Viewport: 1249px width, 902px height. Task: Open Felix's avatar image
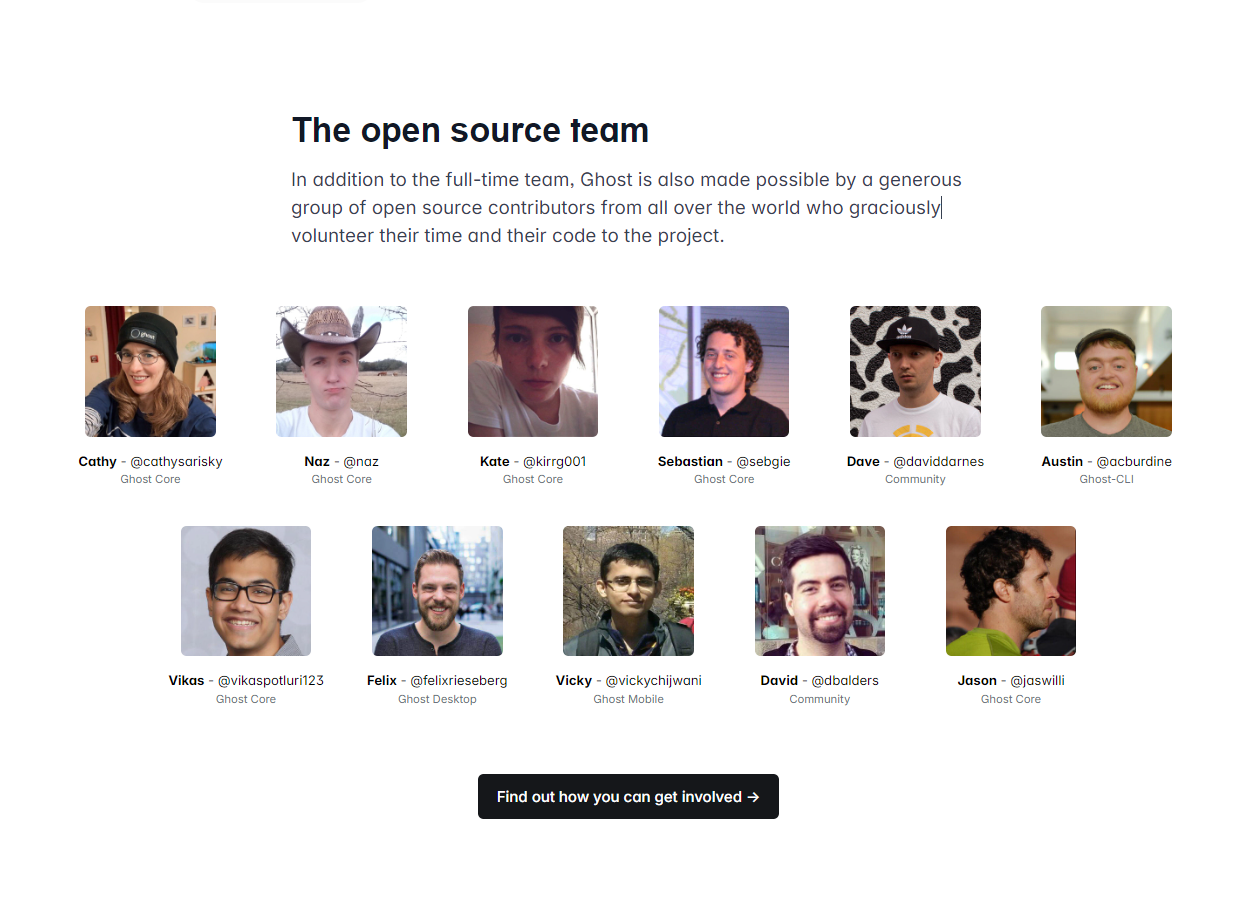pyautogui.click(x=437, y=591)
